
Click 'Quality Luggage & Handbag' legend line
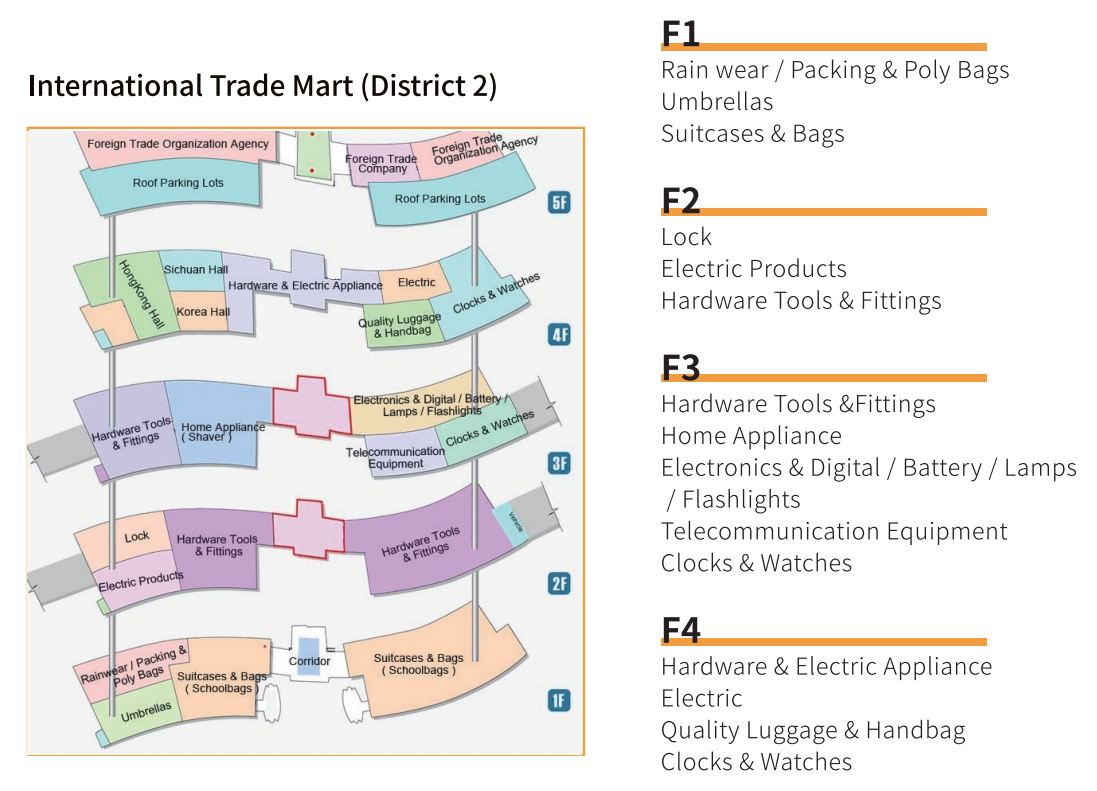click(813, 730)
